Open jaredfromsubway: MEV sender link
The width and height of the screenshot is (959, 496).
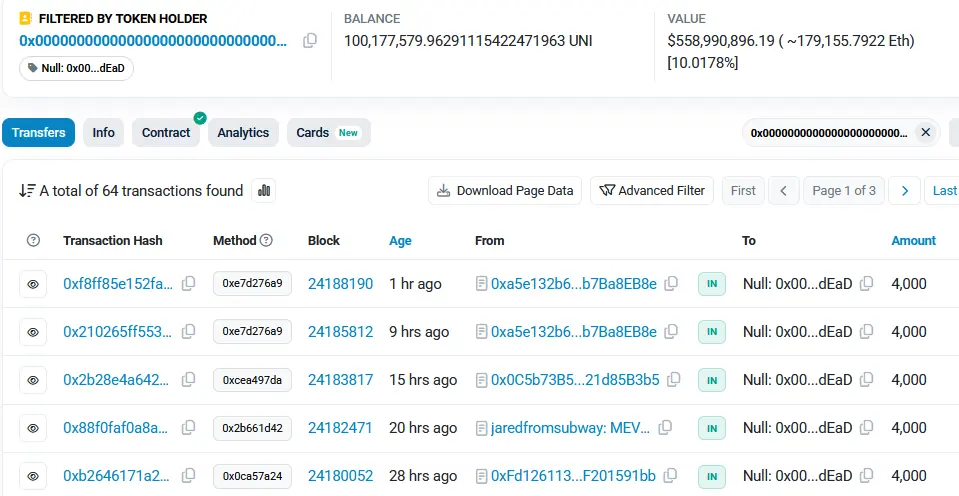(x=570, y=428)
